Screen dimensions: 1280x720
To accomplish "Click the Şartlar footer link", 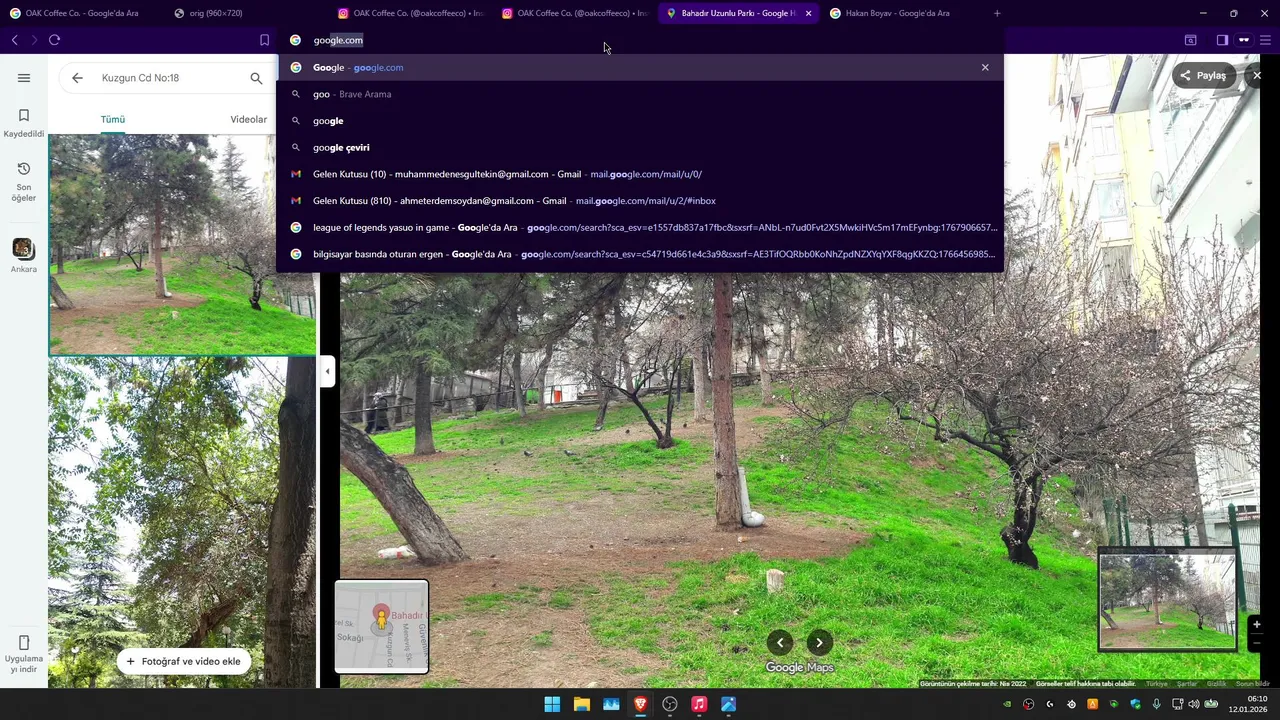I will click(x=1187, y=684).
